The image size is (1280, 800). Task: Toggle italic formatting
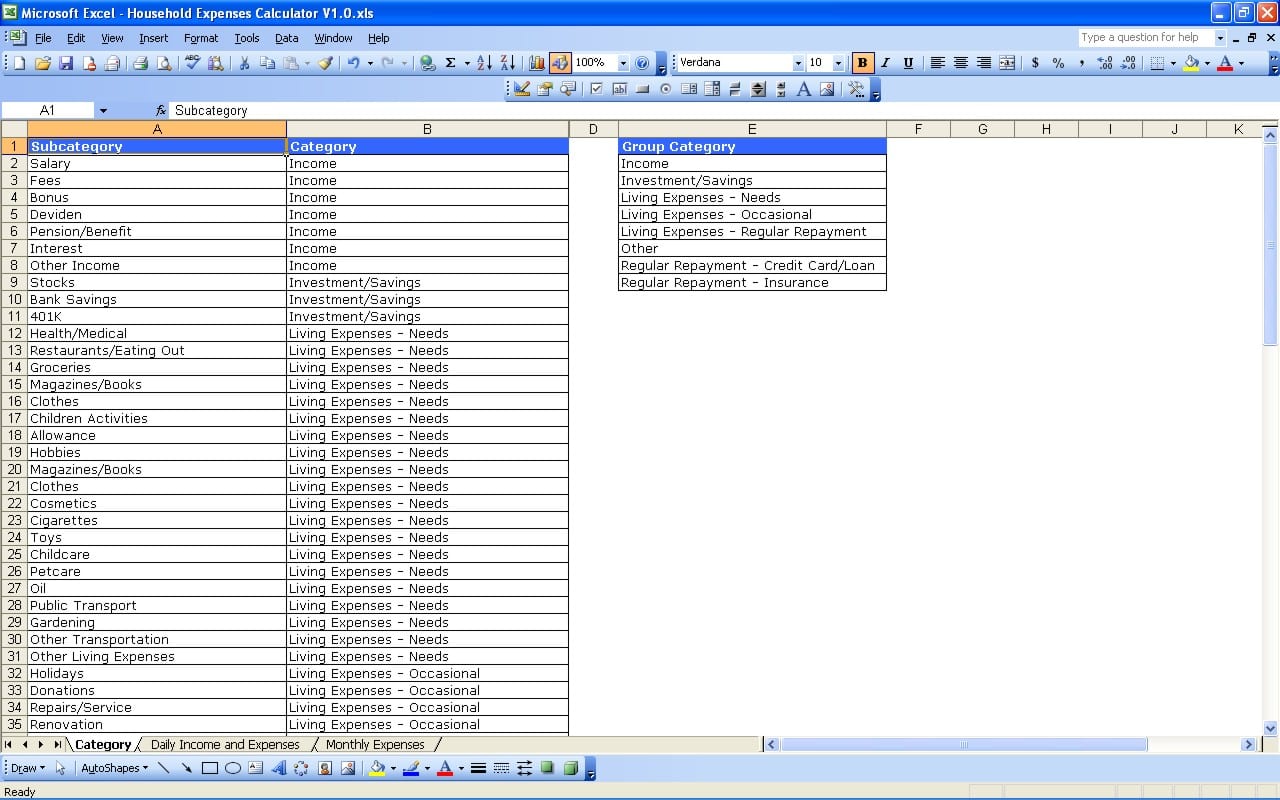pyautogui.click(x=885, y=62)
